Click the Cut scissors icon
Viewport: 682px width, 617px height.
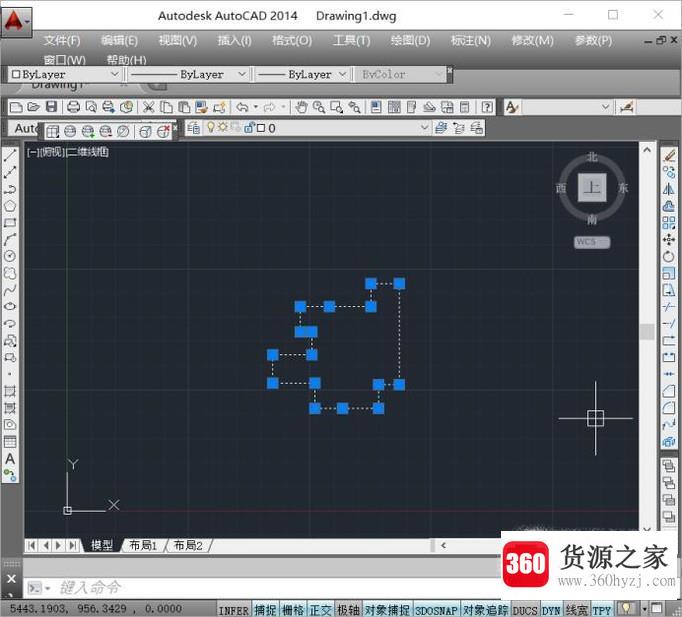[148, 107]
